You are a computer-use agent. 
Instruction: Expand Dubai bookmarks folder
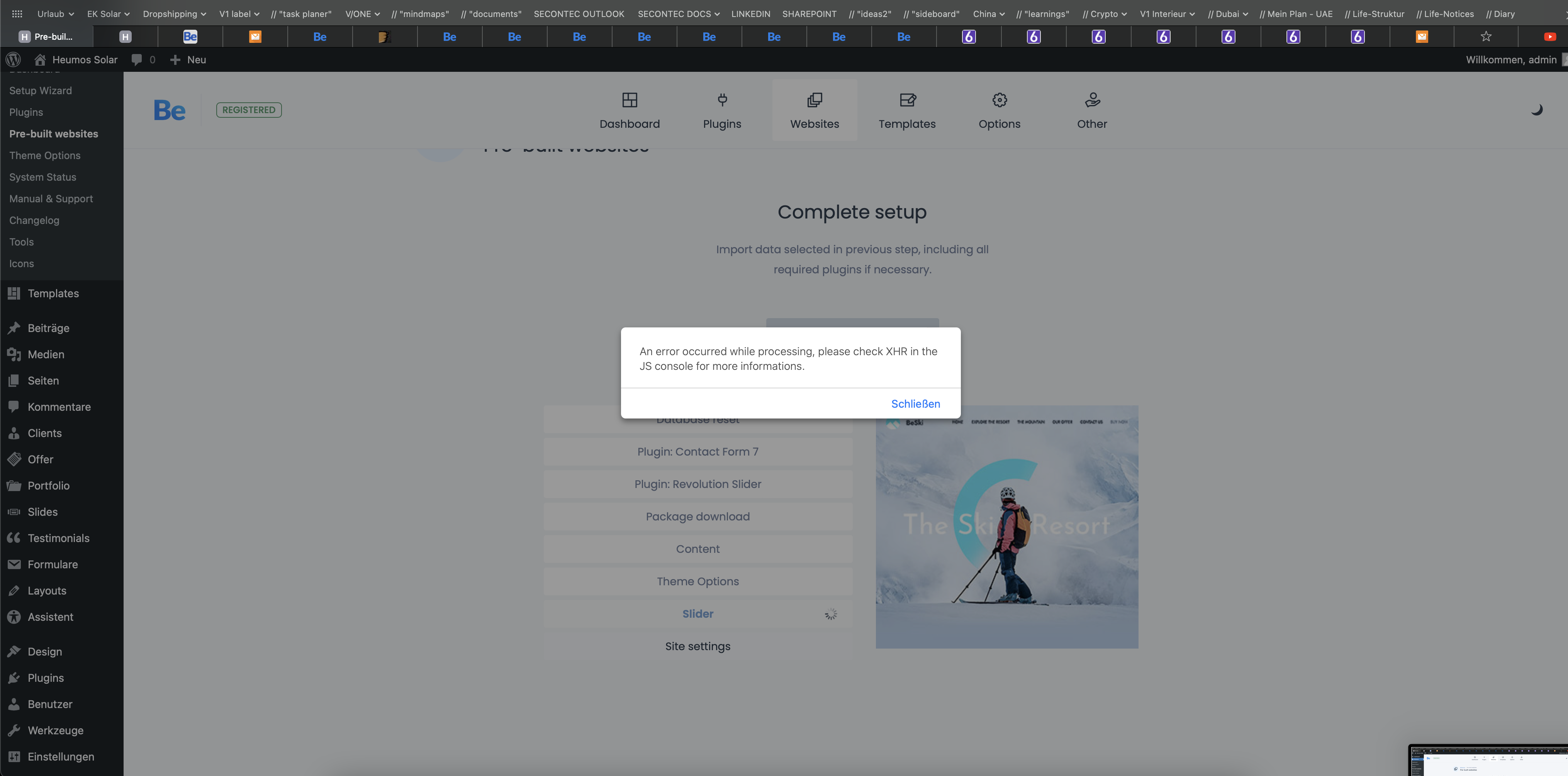[1228, 14]
